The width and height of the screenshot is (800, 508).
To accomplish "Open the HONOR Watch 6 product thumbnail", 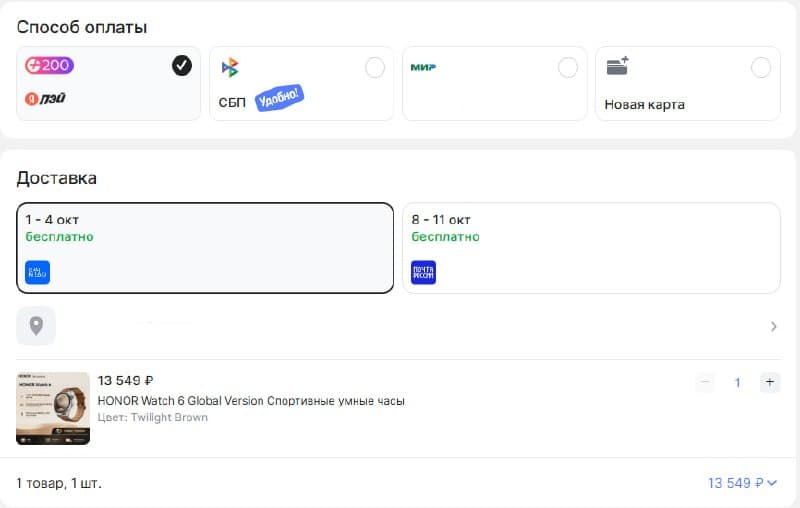I will click(x=53, y=409).
